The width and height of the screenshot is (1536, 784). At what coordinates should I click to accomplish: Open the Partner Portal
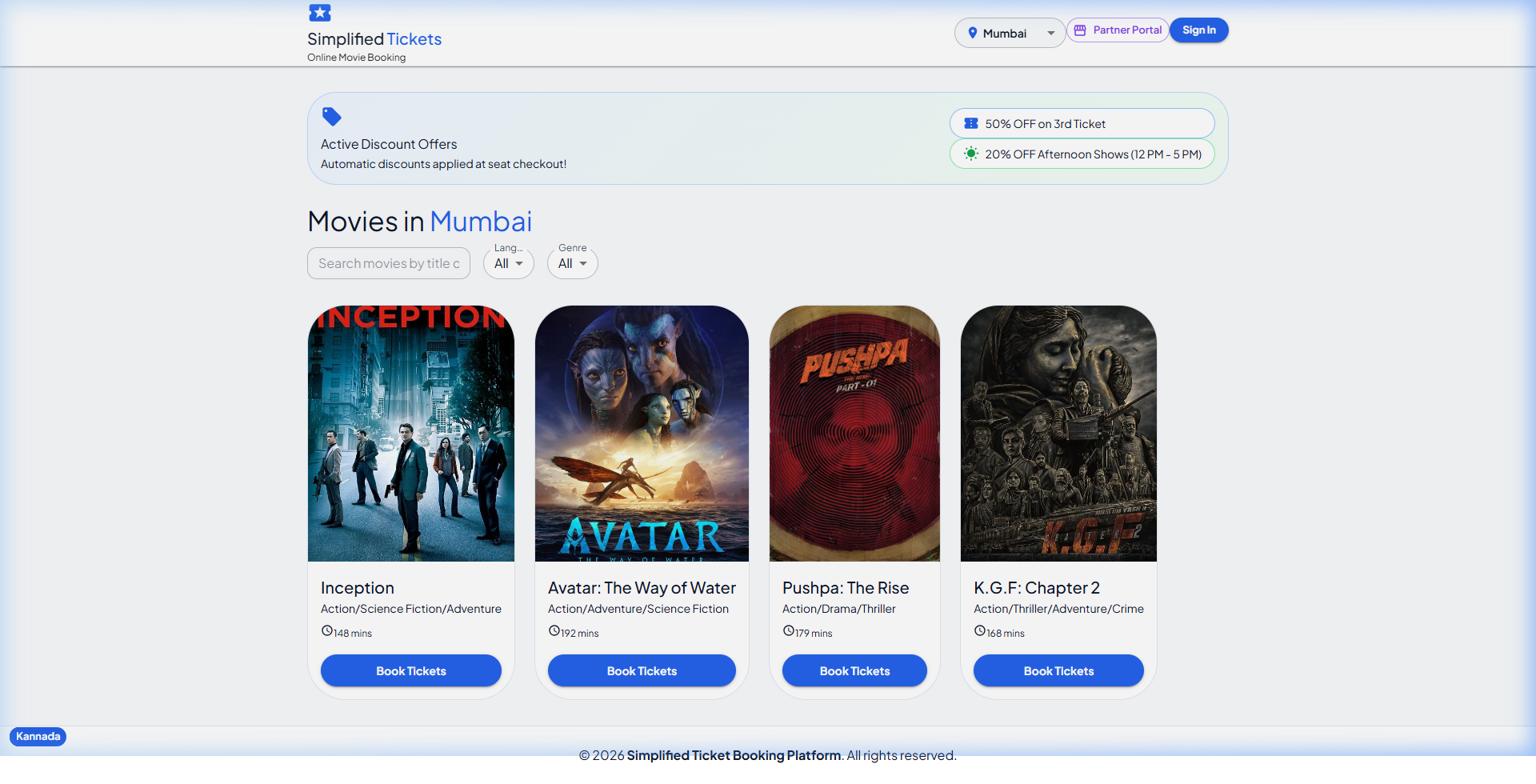tap(1118, 30)
